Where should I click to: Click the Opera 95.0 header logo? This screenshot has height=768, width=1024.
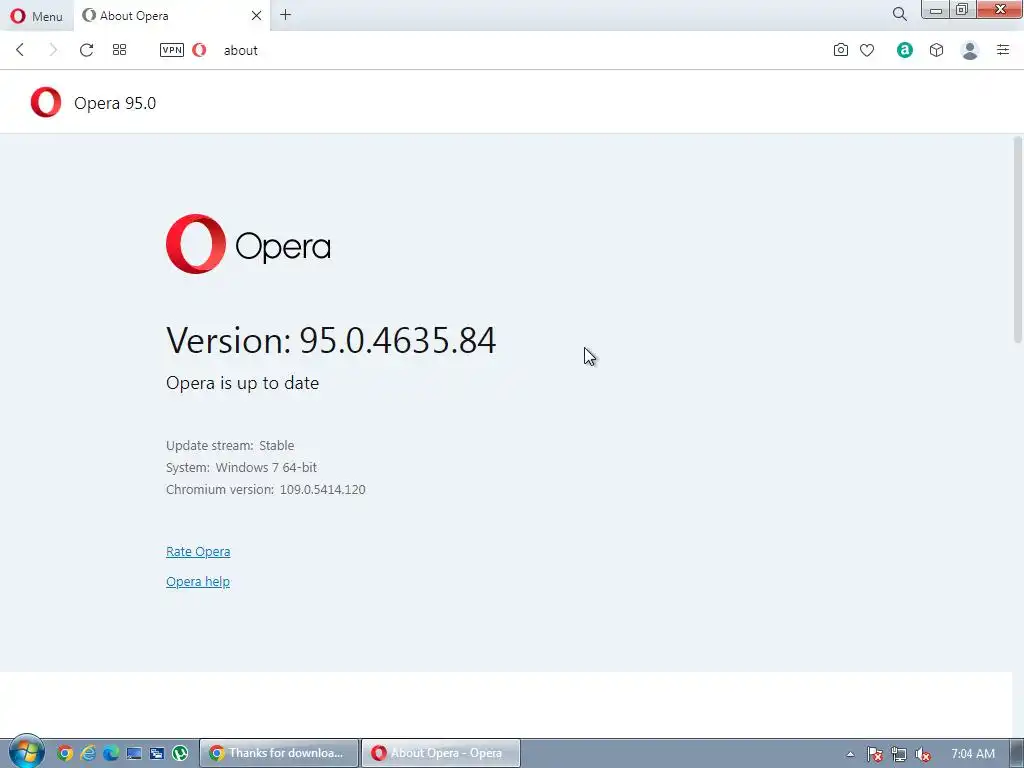click(x=46, y=103)
